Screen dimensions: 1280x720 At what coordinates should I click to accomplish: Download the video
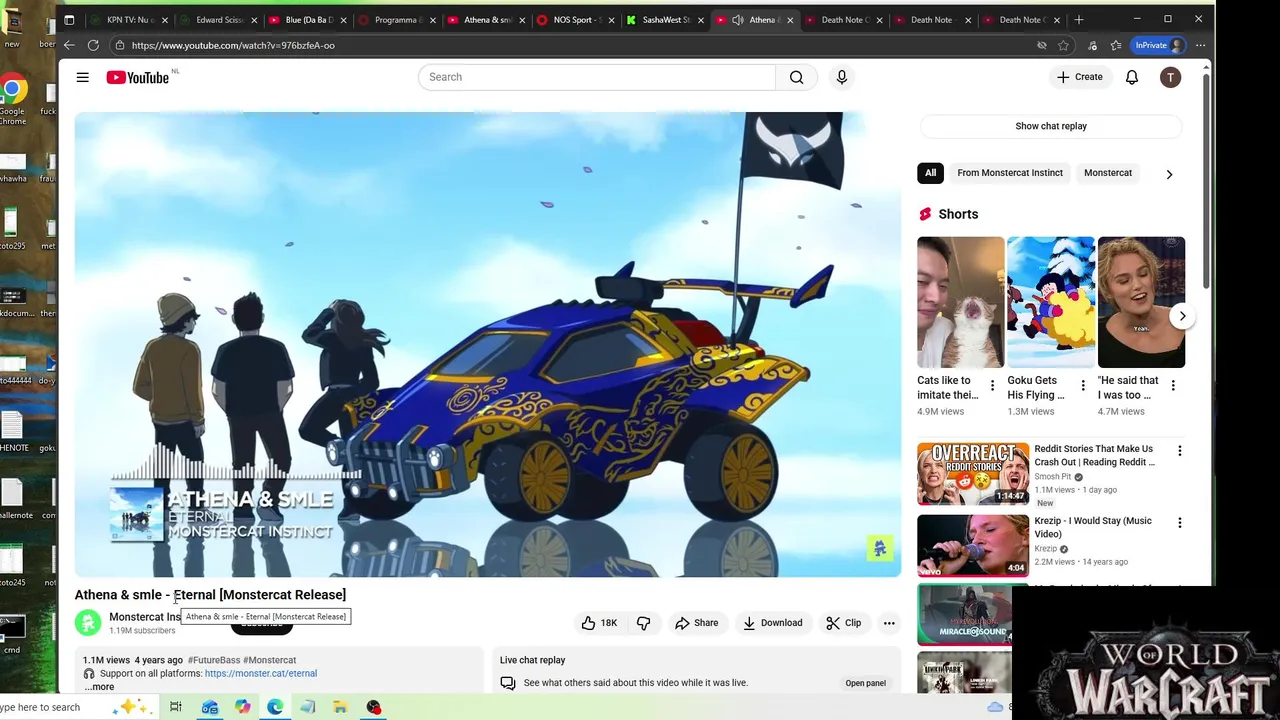click(772, 623)
